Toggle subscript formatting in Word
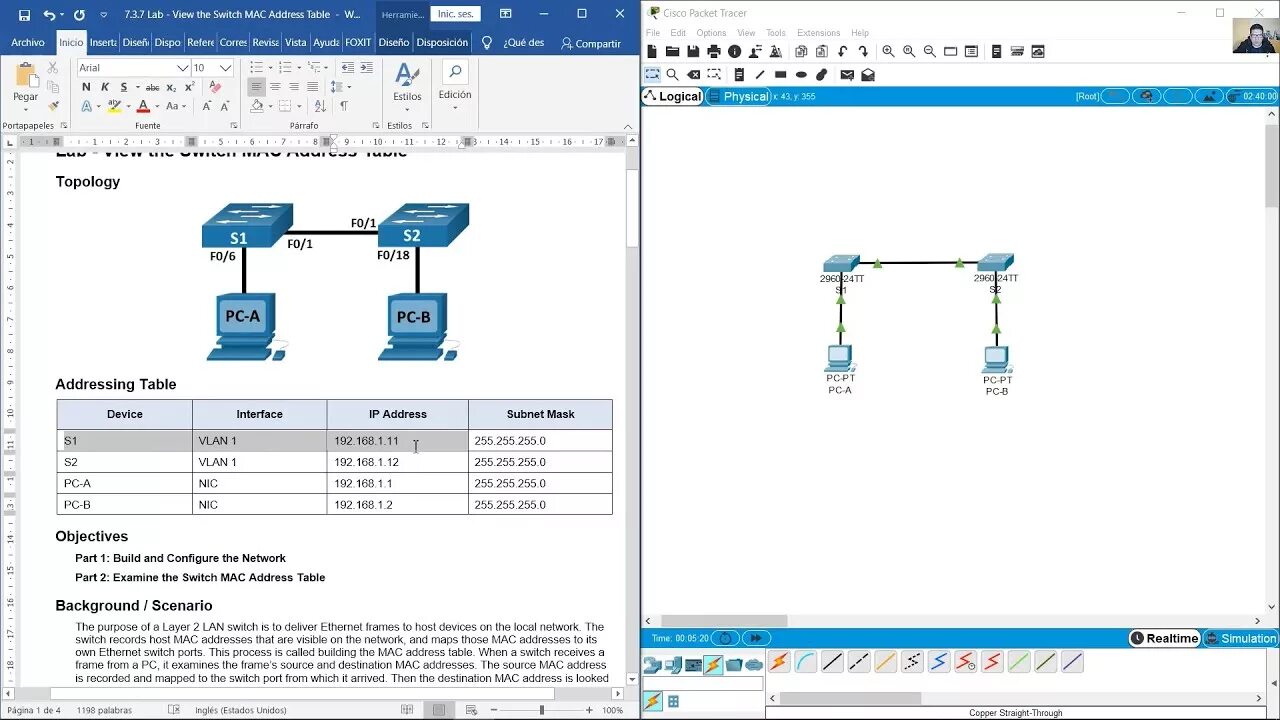This screenshot has height=720, width=1280. pyautogui.click(x=171, y=87)
